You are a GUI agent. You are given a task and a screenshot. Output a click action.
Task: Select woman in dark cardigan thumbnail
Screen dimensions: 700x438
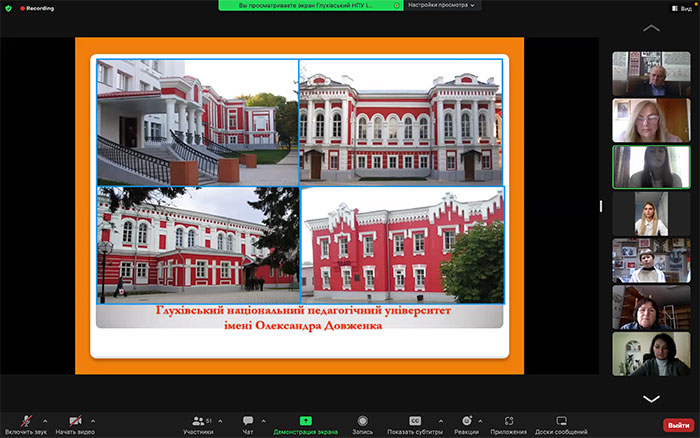click(651, 354)
